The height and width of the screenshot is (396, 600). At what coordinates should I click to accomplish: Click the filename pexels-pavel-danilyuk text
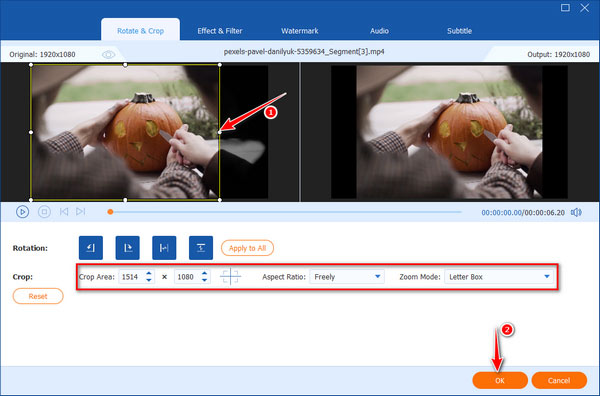pyautogui.click(x=304, y=52)
